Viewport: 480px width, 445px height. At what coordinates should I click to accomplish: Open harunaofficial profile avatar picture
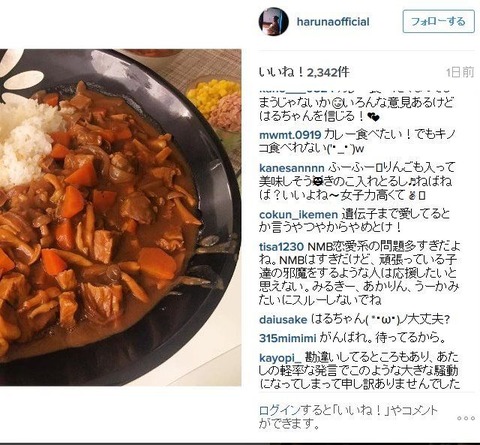[x=274, y=21]
